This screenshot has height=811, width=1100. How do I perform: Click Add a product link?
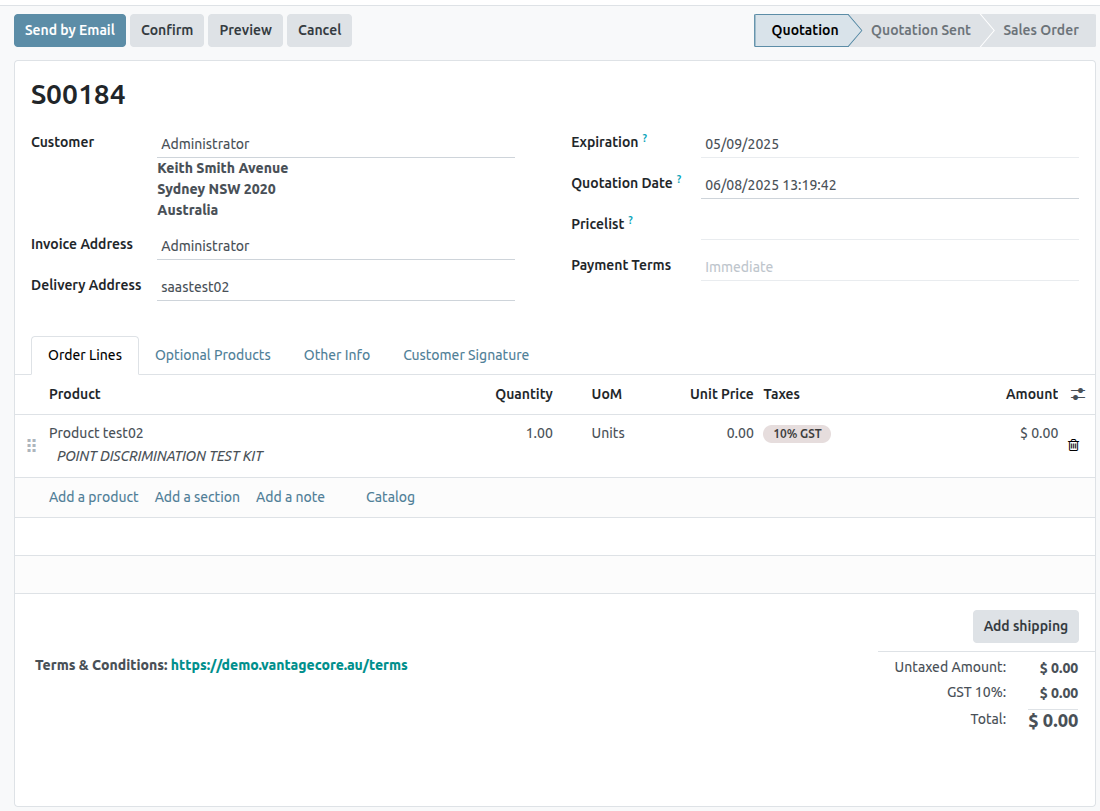point(93,497)
